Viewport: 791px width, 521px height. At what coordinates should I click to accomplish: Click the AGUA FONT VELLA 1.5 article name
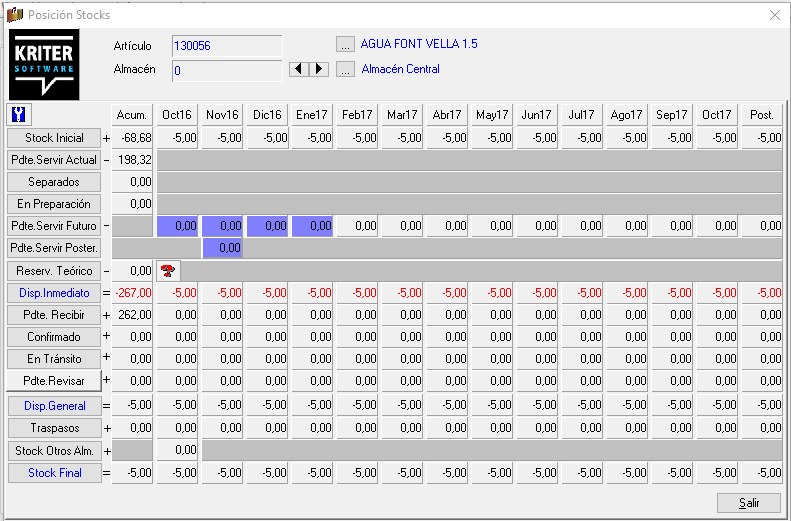(419, 44)
